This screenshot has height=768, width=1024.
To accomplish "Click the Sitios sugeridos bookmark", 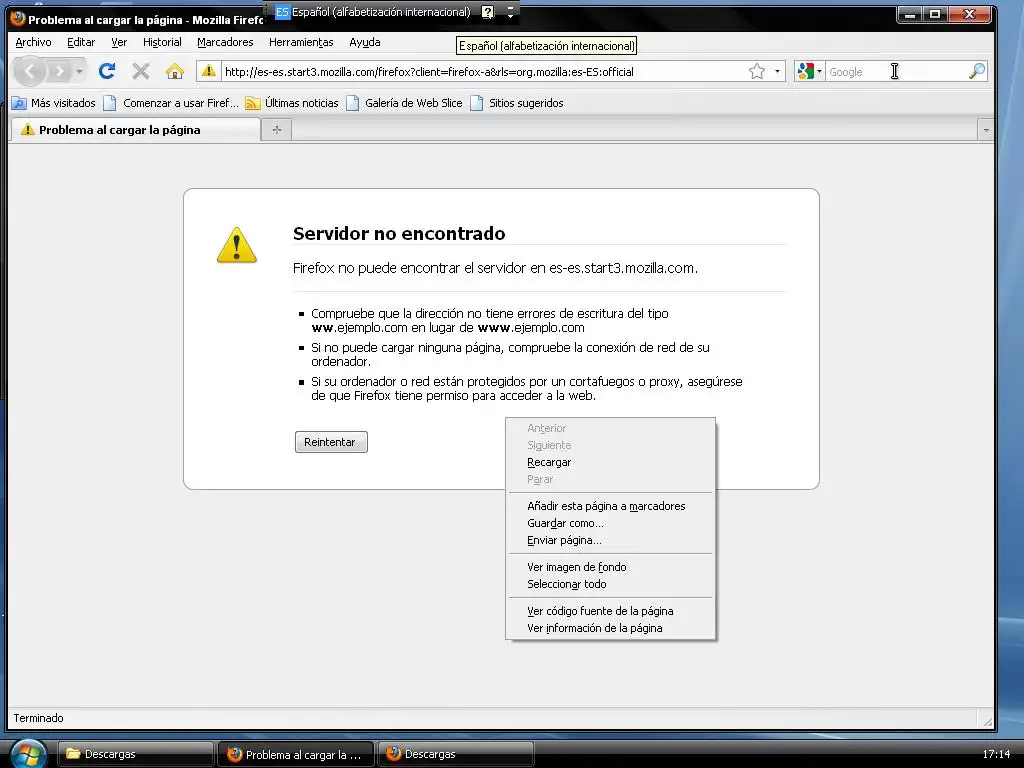I will (x=517, y=103).
